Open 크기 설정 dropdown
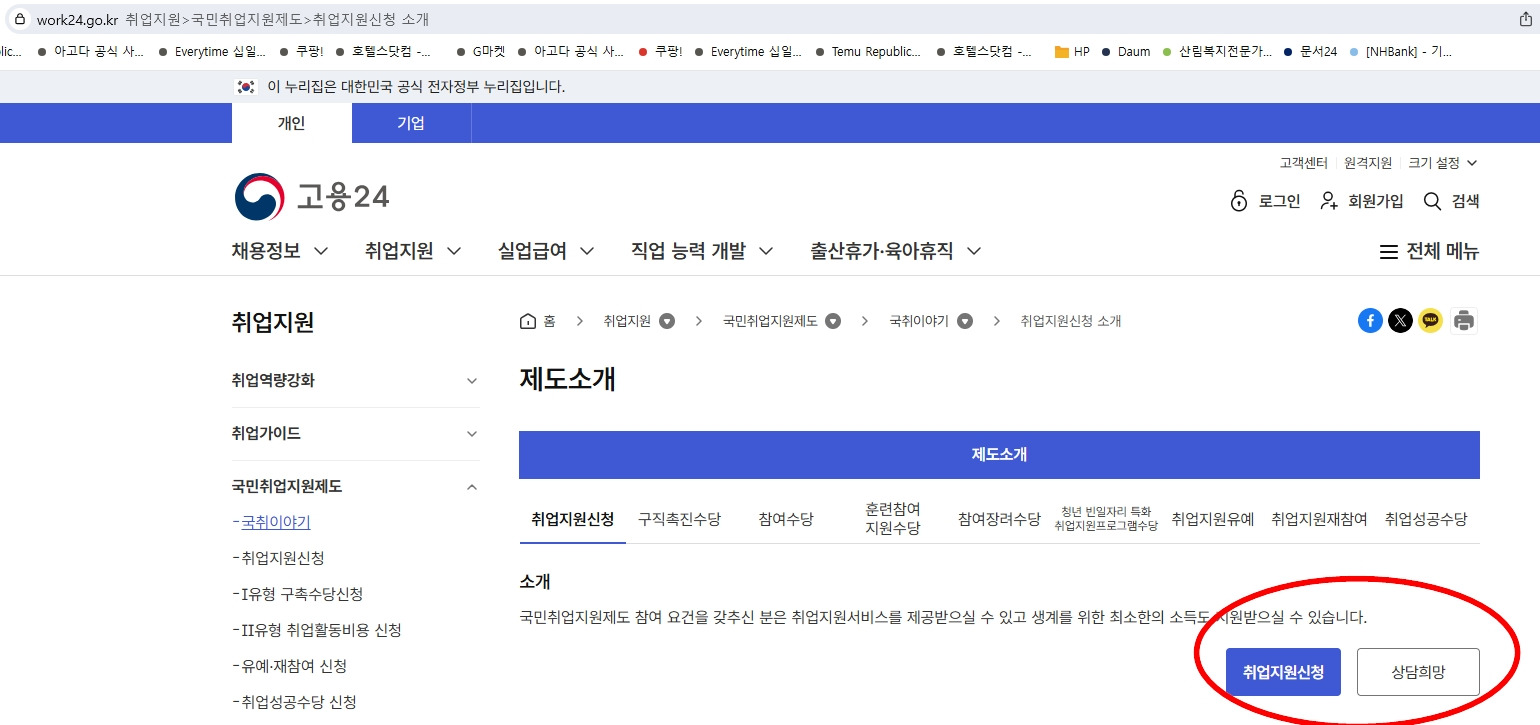The image size is (1540, 725). [x=1443, y=163]
